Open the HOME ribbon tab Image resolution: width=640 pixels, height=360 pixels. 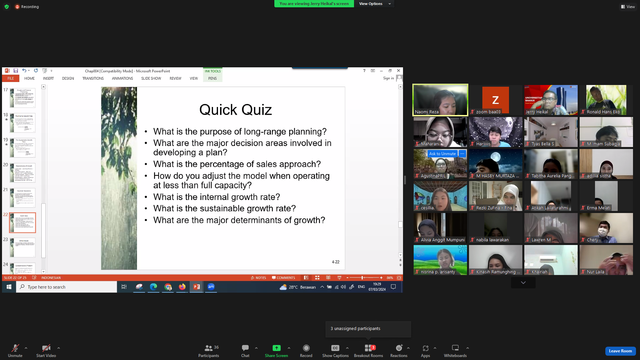(29, 78)
